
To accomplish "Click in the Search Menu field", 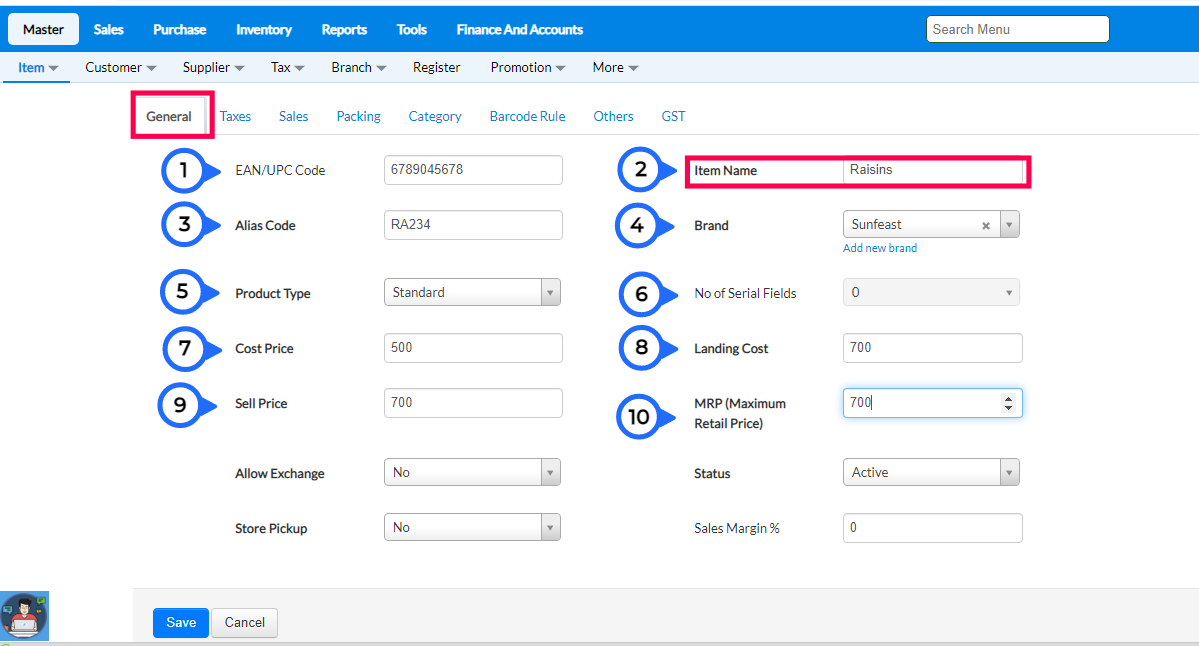I will point(1017,29).
